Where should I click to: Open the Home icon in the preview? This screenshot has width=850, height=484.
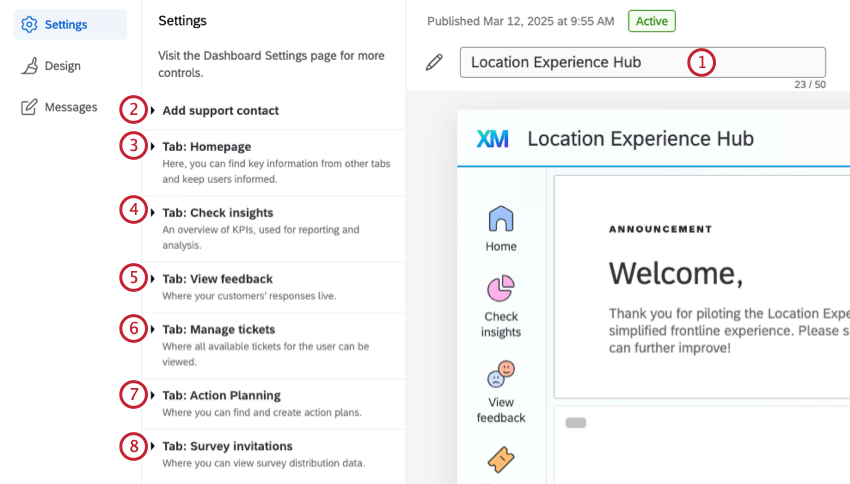point(501,218)
